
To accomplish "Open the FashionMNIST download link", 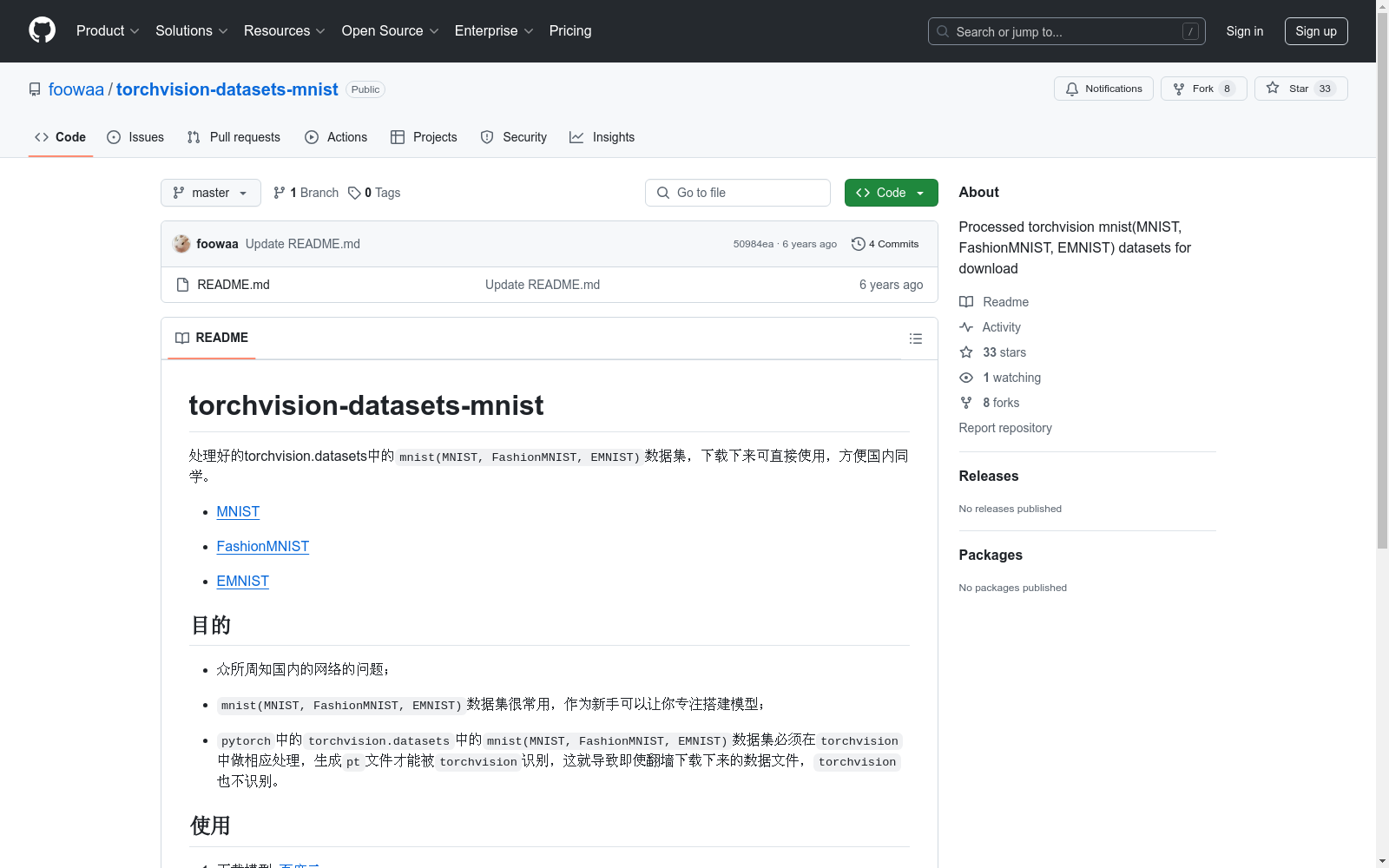I will click(263, 547).
